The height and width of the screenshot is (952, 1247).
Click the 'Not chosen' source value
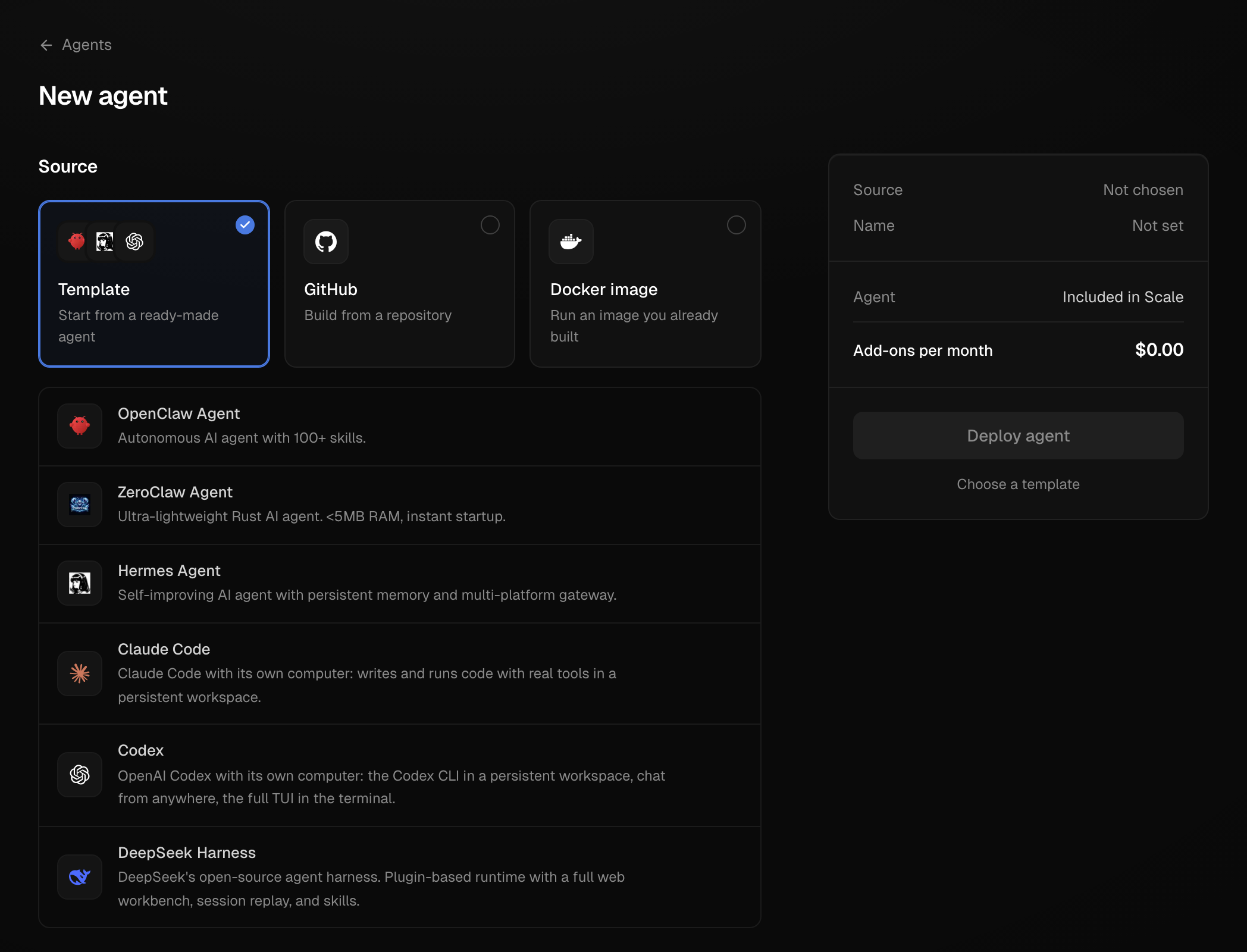1143,190
